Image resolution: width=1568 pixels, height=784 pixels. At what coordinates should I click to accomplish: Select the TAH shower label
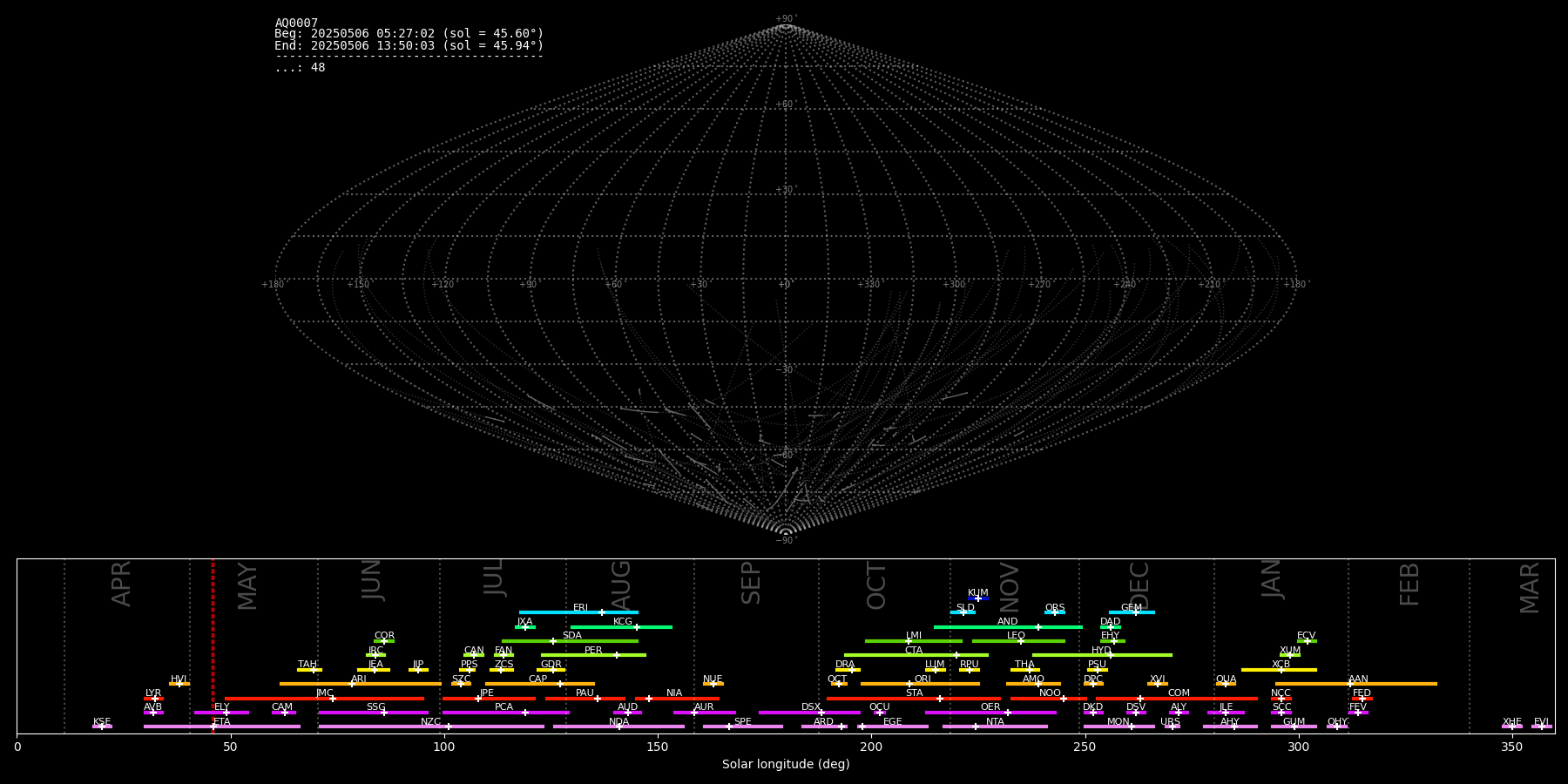click(308, 665)
